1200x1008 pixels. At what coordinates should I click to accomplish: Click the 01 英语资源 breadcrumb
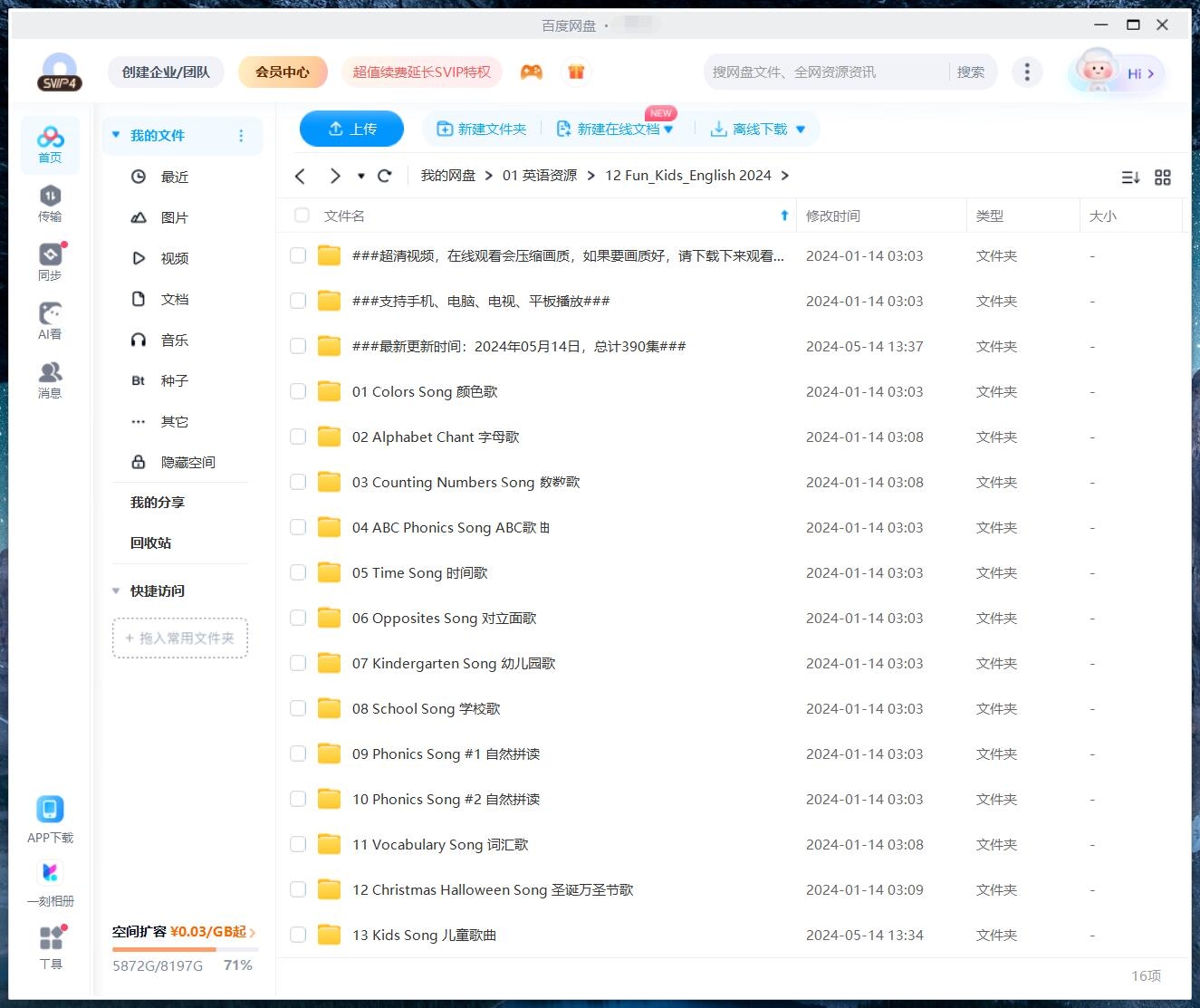pos(540,175)
